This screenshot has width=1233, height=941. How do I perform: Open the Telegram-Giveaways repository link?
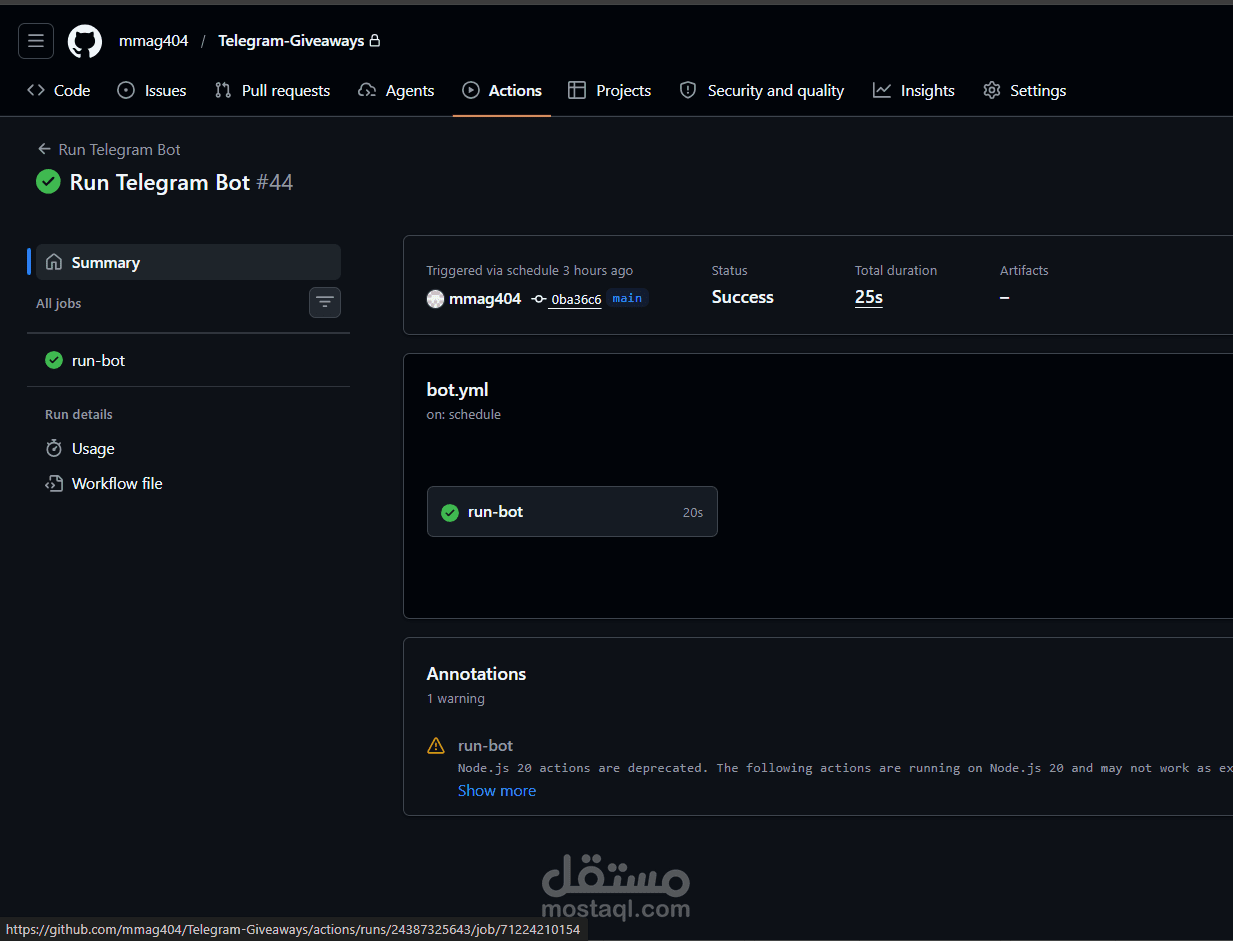[291, 41]
